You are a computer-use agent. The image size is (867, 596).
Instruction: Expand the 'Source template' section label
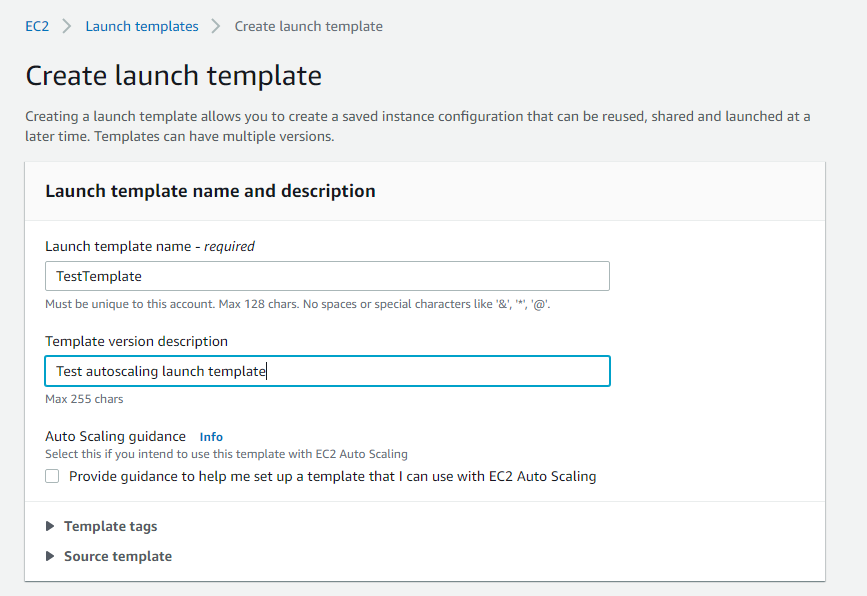[117, 557]
